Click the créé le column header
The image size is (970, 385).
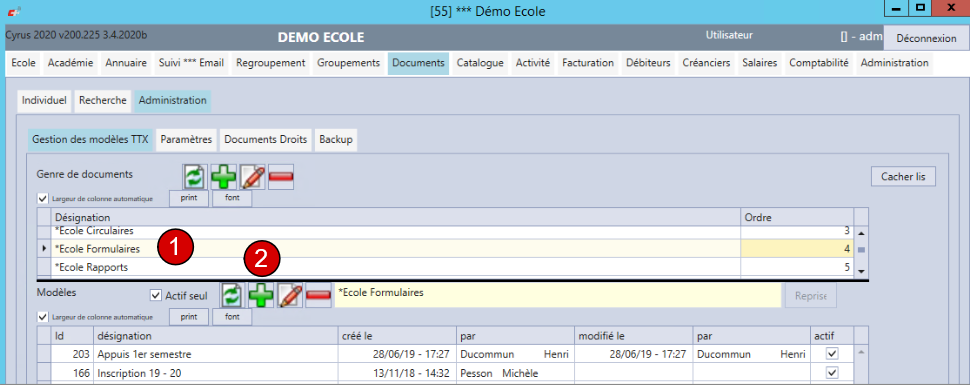[x=397, y=336]
